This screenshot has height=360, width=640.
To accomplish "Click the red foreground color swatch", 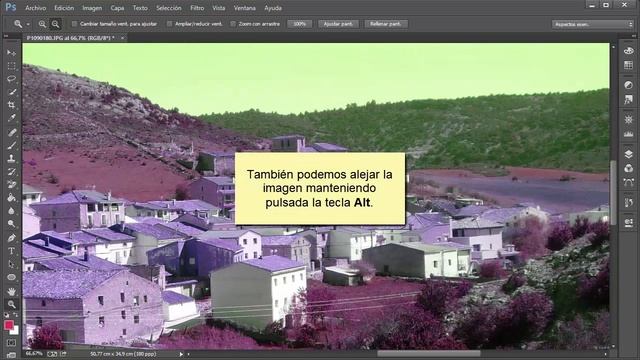I will 9,325.
